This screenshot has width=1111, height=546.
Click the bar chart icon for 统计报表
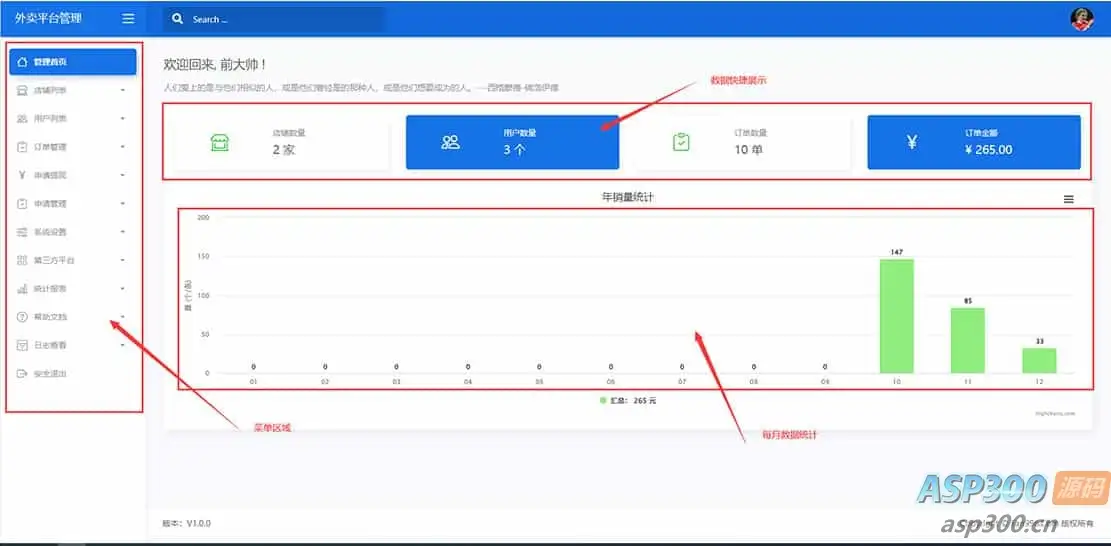[x=22, y=289]
